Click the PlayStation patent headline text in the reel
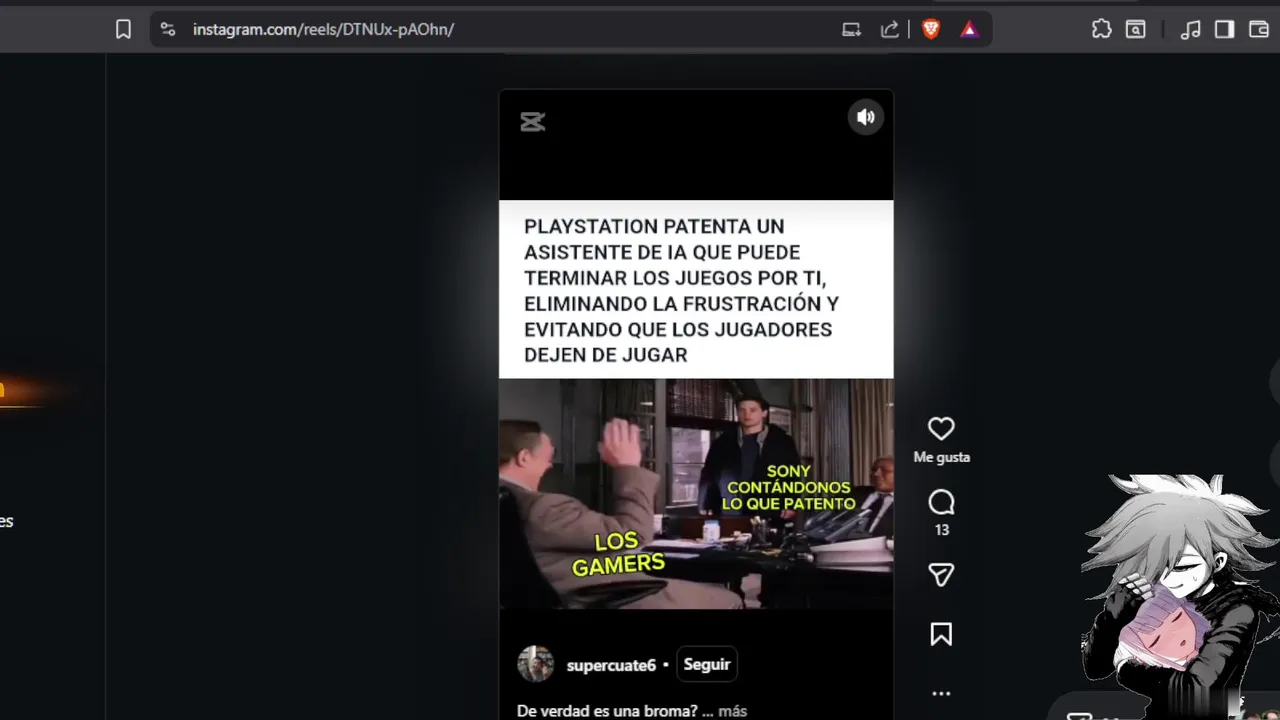The image size is (1280, 720). pyautogui.click(x=681, y=290)
